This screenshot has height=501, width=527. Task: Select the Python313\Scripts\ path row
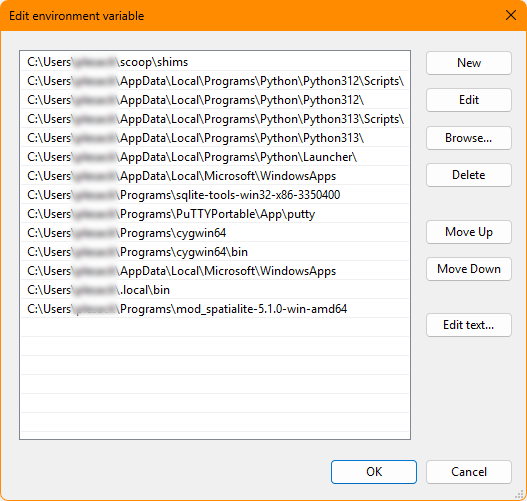[x=215, y=119]
